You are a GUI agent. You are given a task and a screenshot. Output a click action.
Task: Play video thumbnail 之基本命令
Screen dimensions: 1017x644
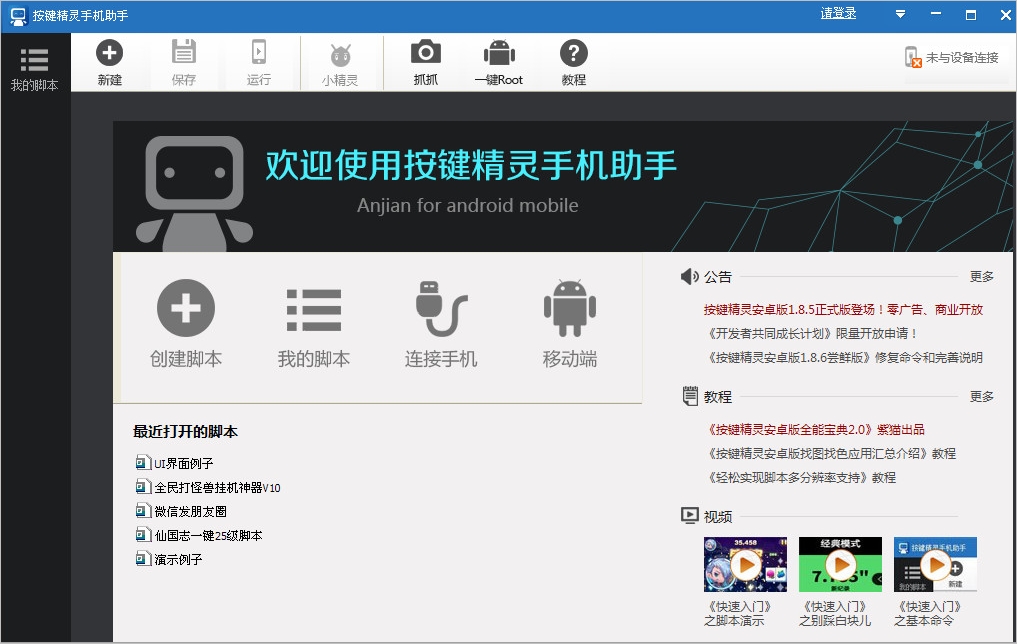coord(935,564)
